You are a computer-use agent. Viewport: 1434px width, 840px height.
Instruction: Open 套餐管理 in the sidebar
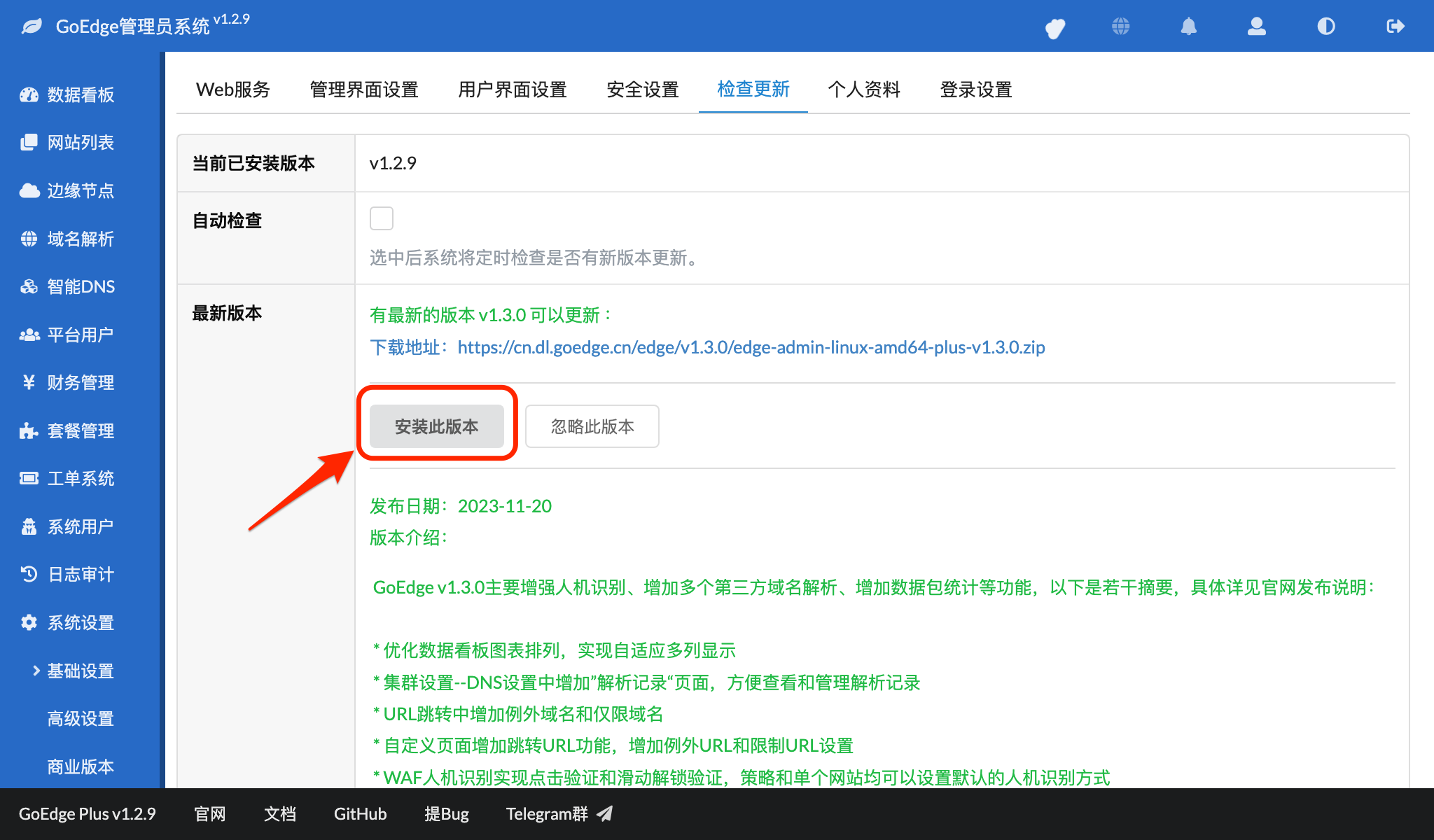click(x=80, y=430)
